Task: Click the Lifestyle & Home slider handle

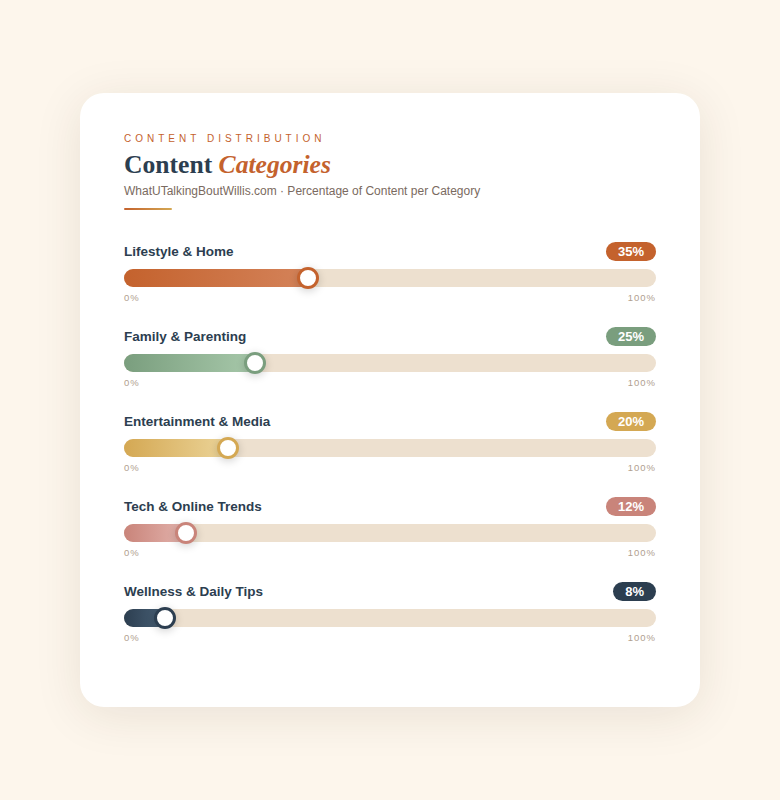Action: pos(308,278)
